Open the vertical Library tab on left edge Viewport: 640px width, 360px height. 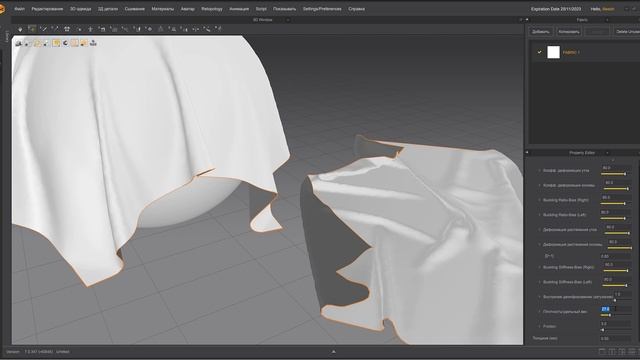[x=7, y=36]
